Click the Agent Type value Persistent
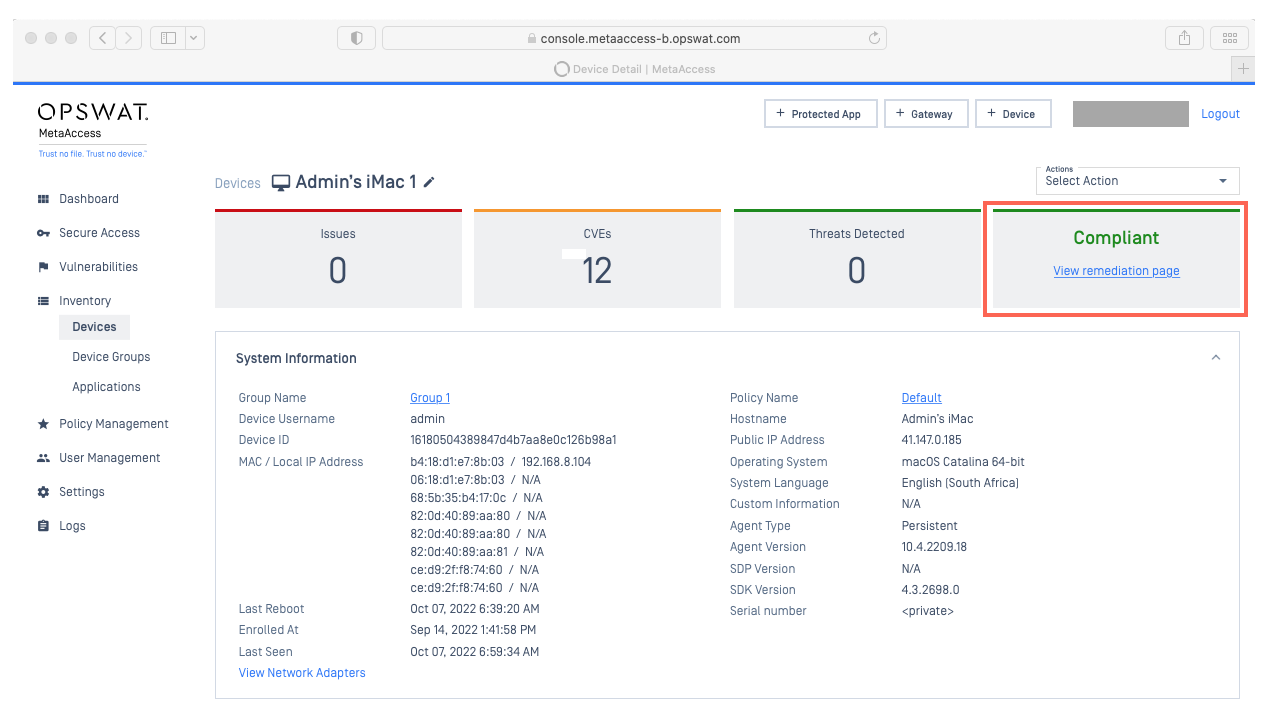The image size is (1264, 727). [x=929, y=526]
